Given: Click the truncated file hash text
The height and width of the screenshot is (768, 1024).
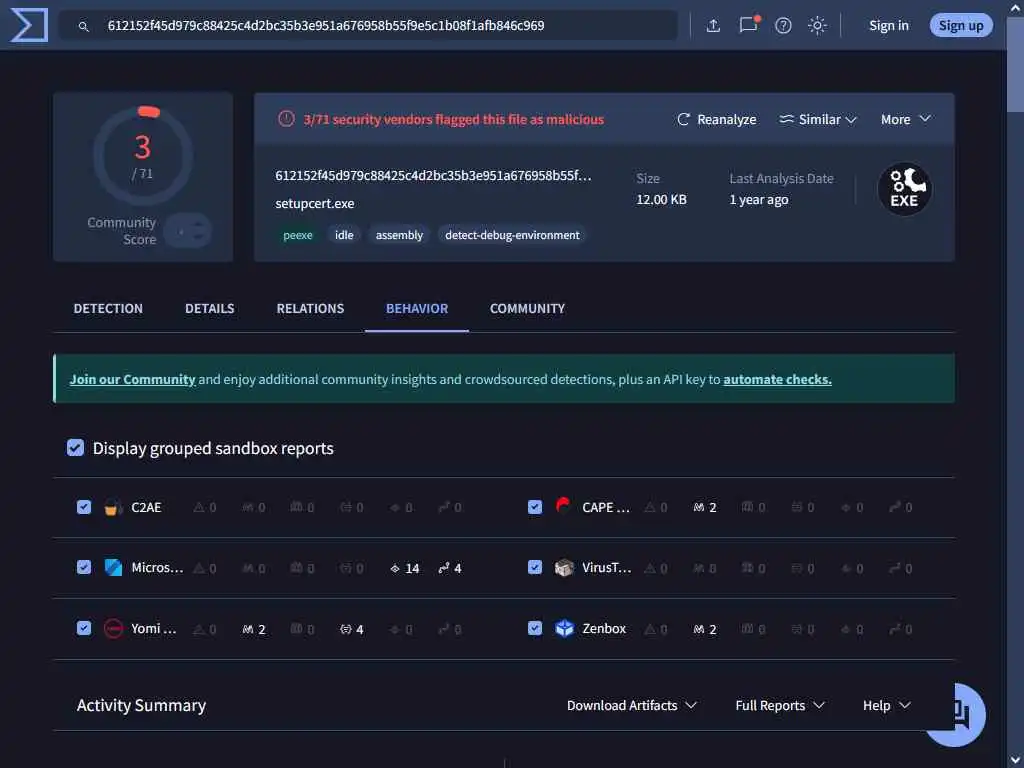Looking at the screenshot, I should coord(433,176).
